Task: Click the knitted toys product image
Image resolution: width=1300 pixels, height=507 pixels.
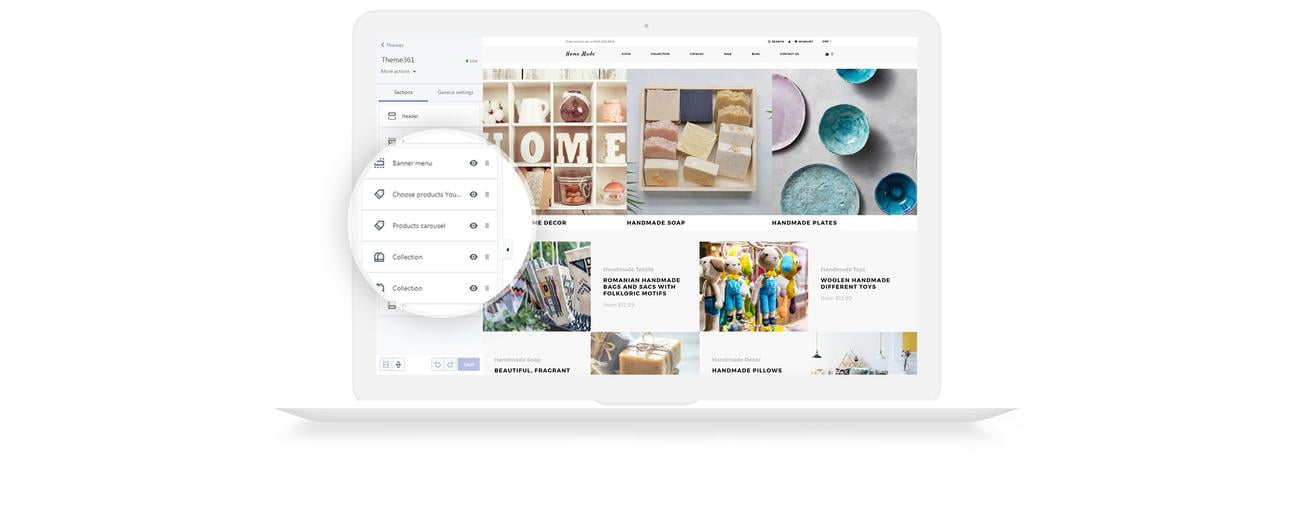Action: point(754,286)
